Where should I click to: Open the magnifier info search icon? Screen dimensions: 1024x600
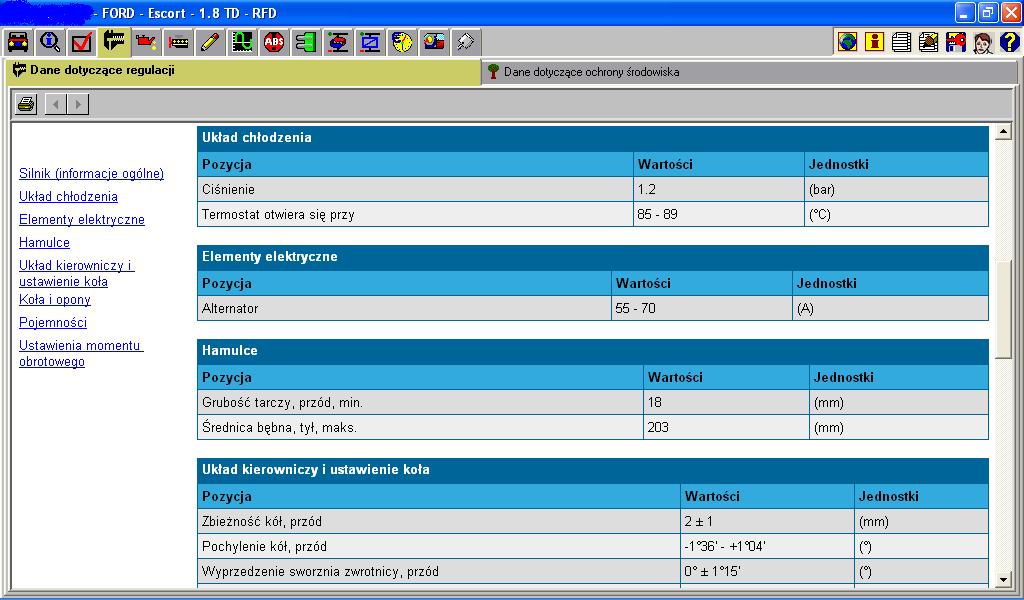[x=50, y=42]
